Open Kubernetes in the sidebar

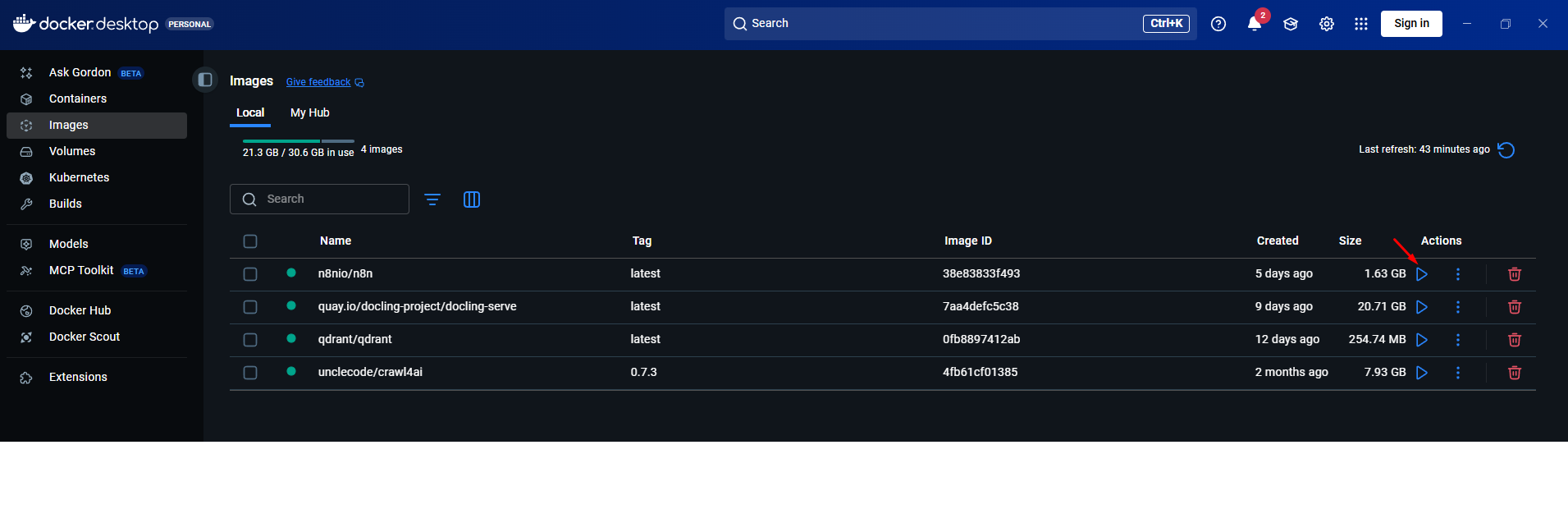click(x=97, y=177)
